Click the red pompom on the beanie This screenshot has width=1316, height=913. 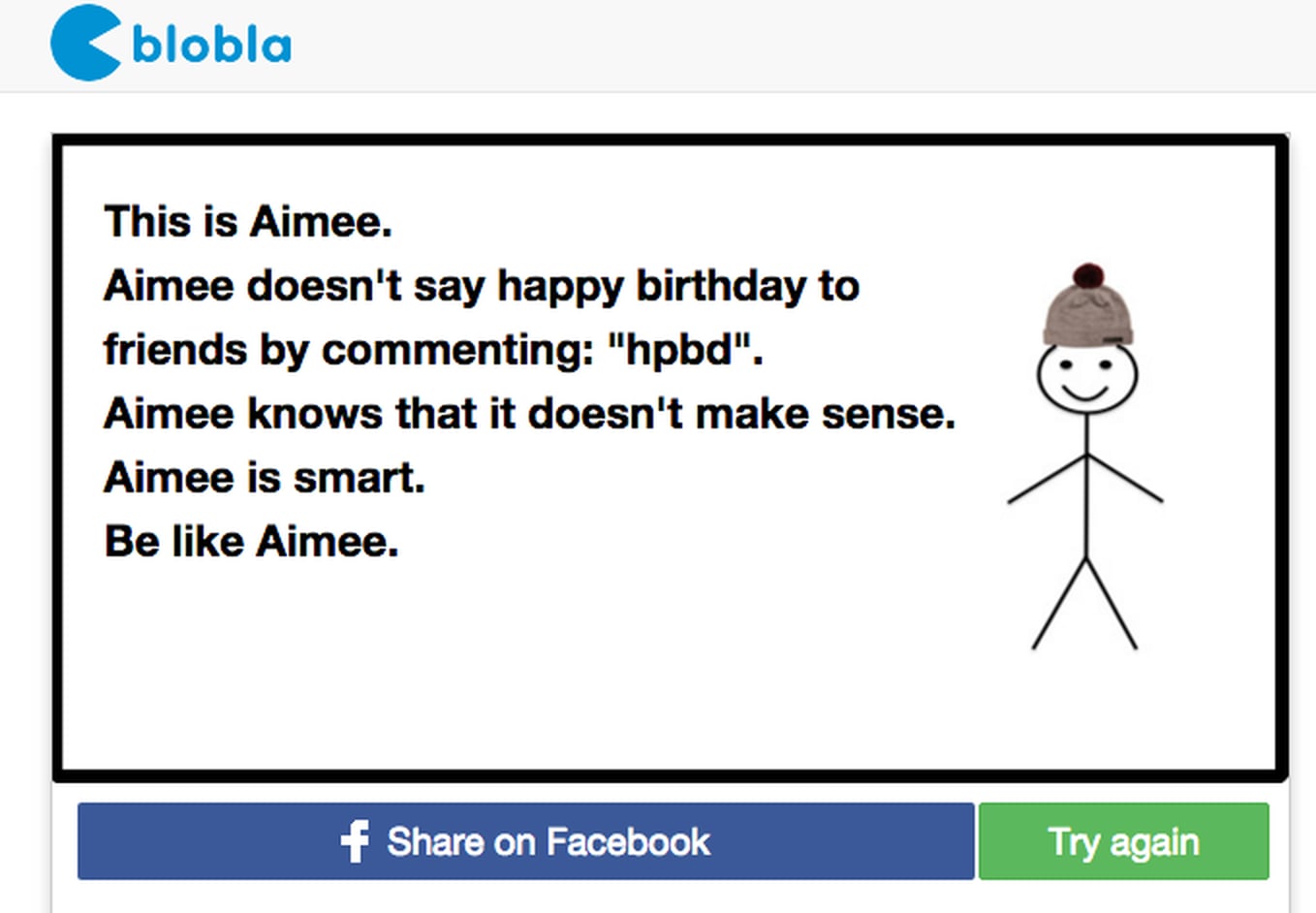click(x=1088, y=275)
